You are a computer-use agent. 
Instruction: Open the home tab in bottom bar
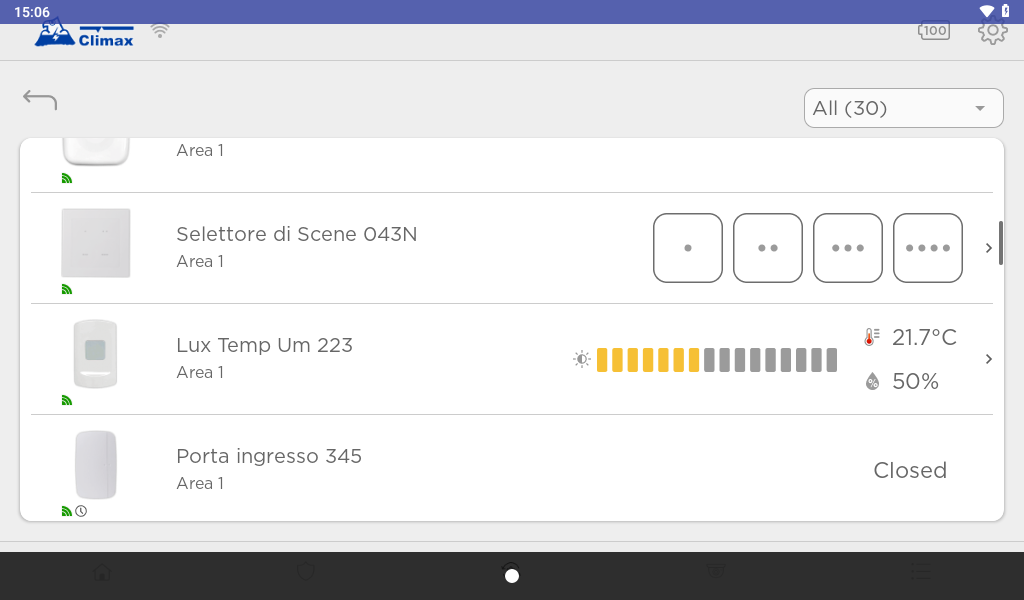(102, 573)
